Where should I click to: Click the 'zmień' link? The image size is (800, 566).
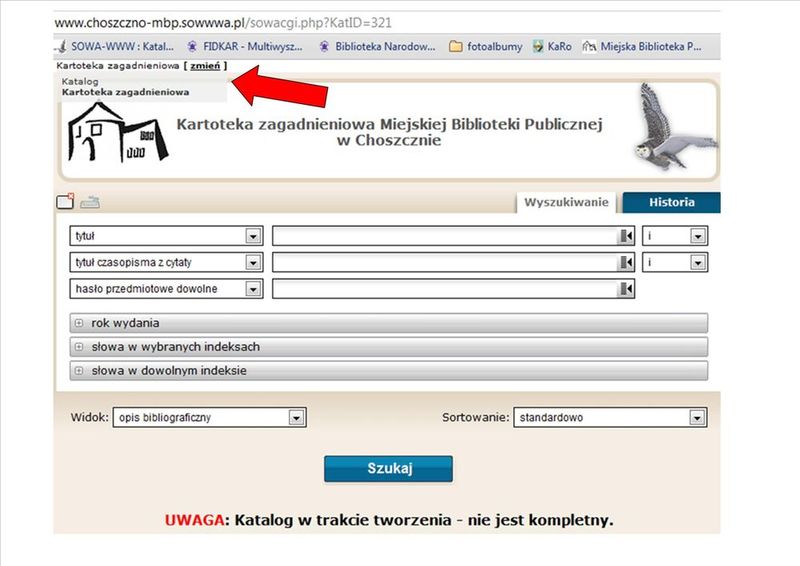point(205,65)
